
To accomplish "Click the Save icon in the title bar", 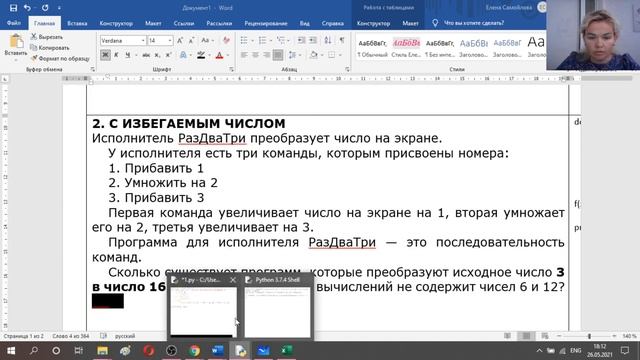I will pyautogui.click(x=13, y=8).
